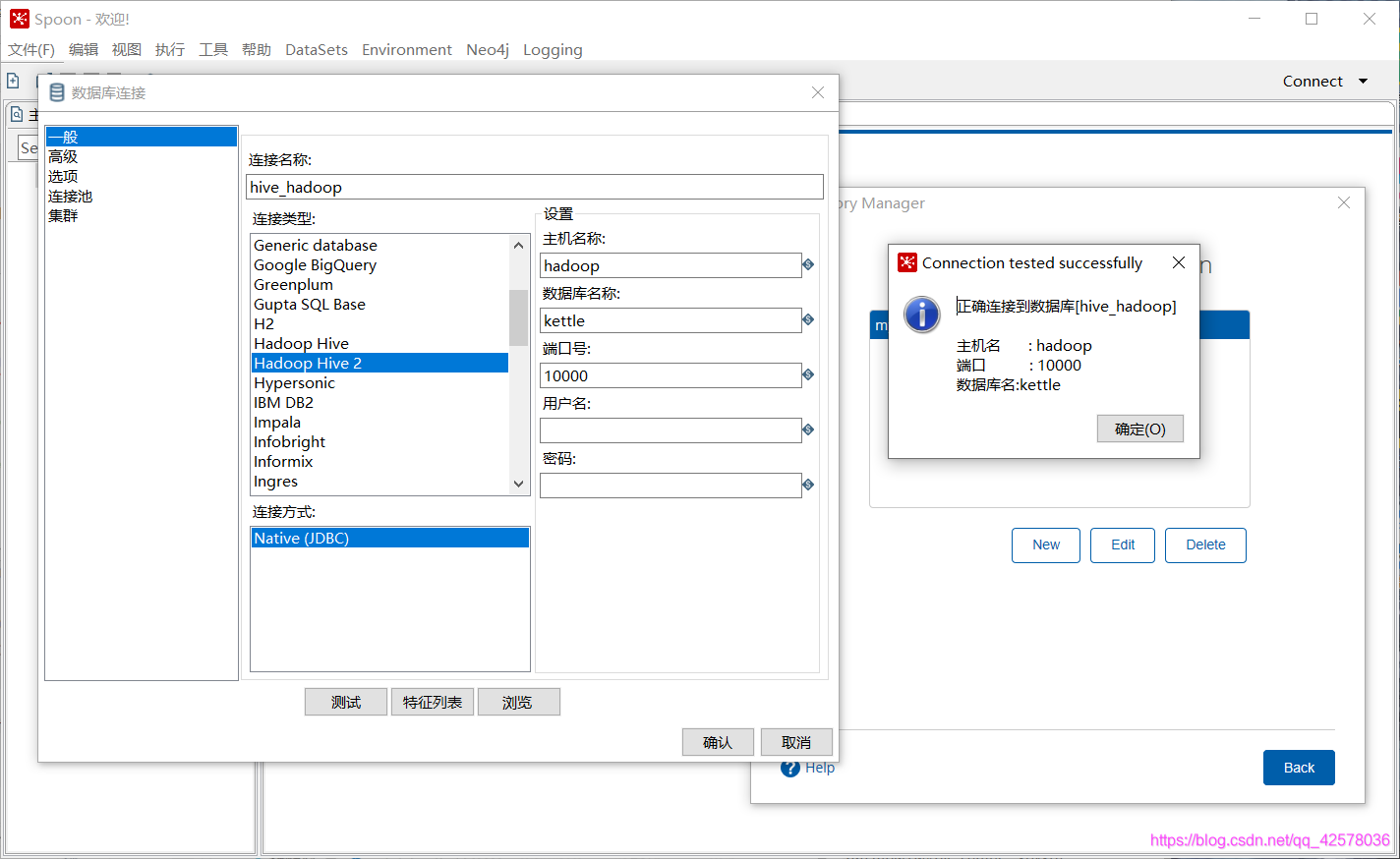Click the connection name field hive_hadoop

click(535, 187)
